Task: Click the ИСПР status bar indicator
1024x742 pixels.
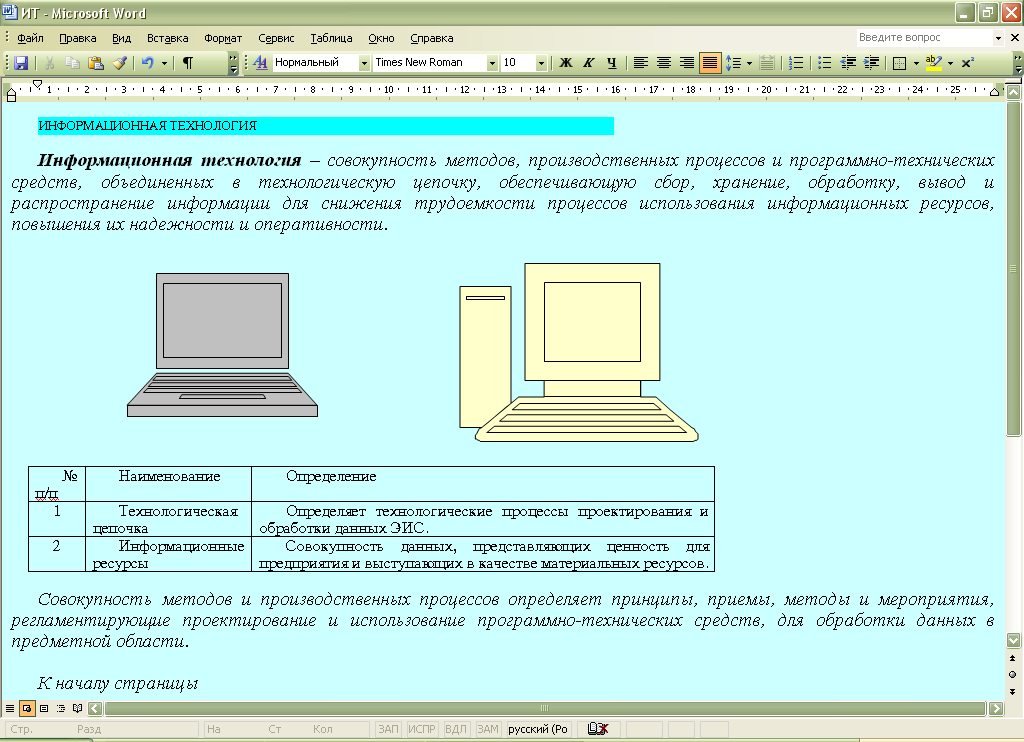Action: pos(421,729)
